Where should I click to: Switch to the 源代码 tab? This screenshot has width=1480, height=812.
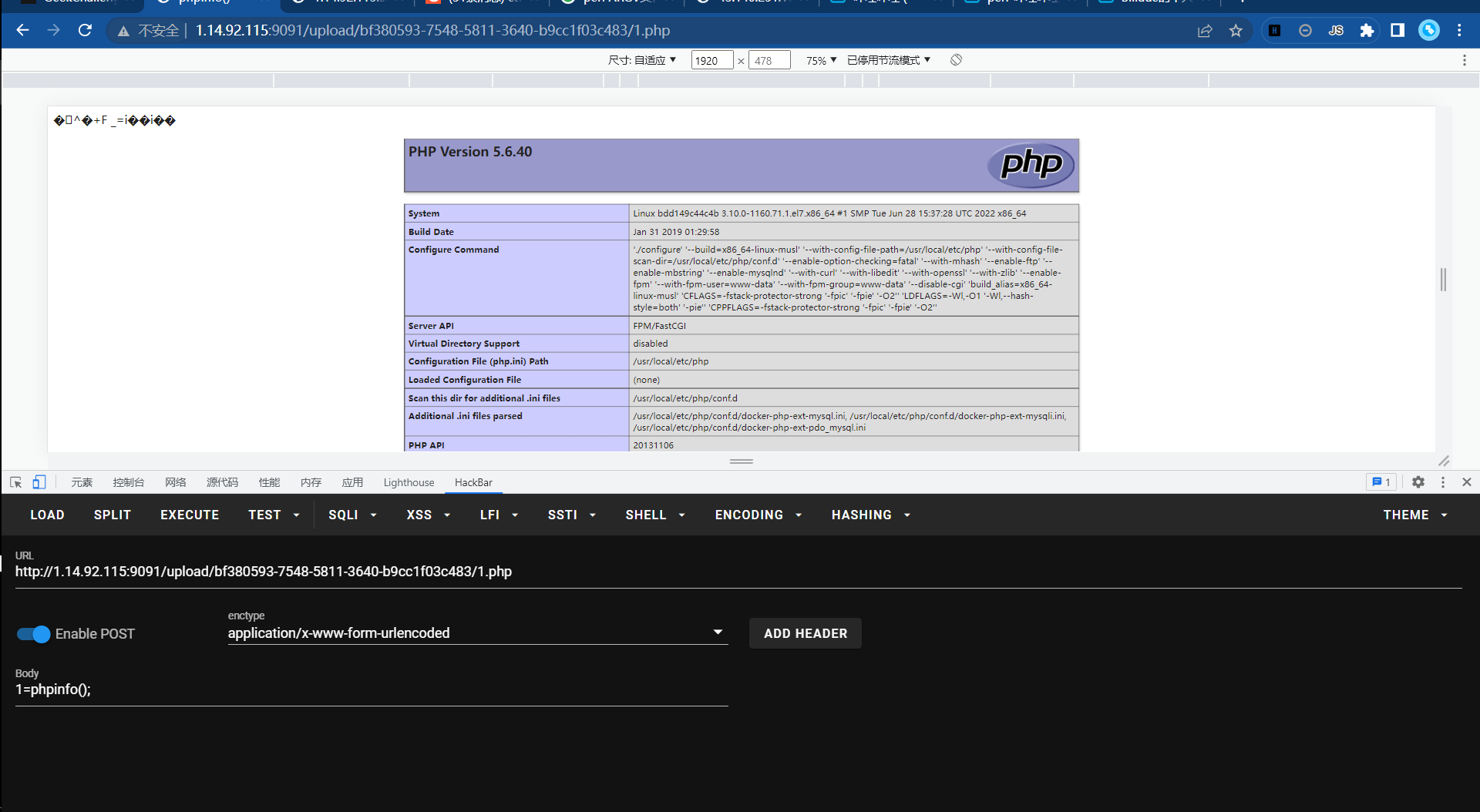point(223,482)
